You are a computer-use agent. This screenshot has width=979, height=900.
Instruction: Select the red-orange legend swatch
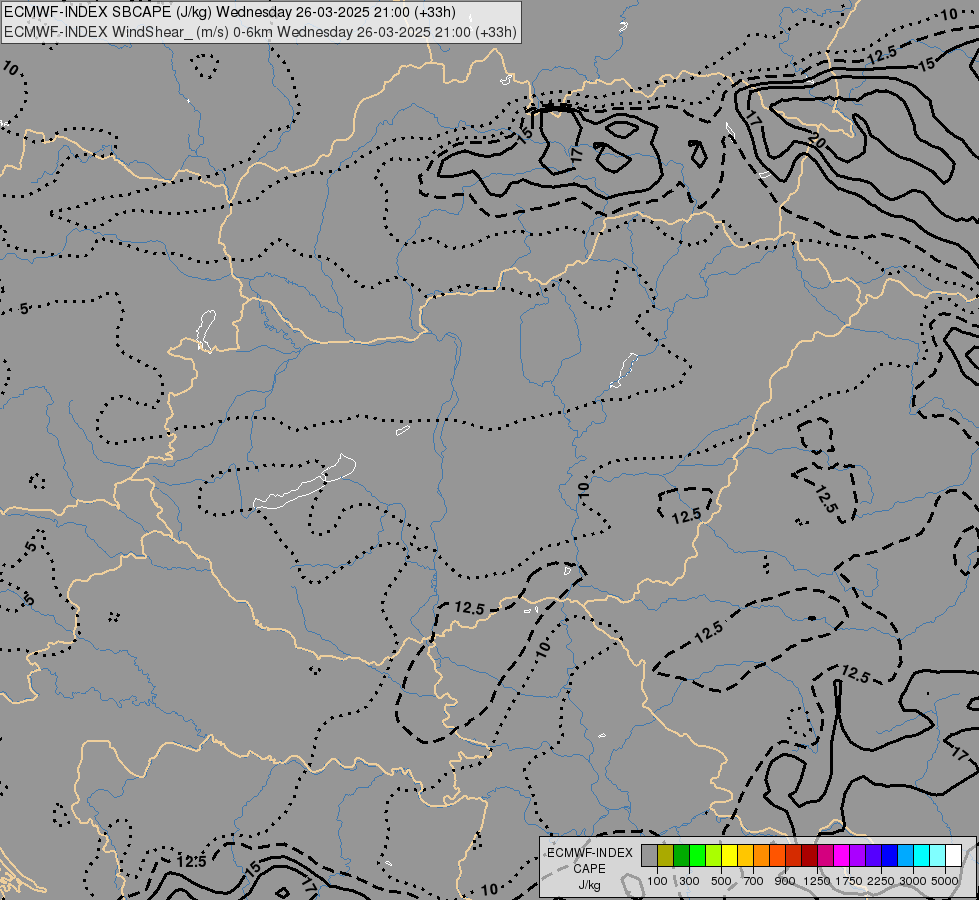click(x=777, y=855)
